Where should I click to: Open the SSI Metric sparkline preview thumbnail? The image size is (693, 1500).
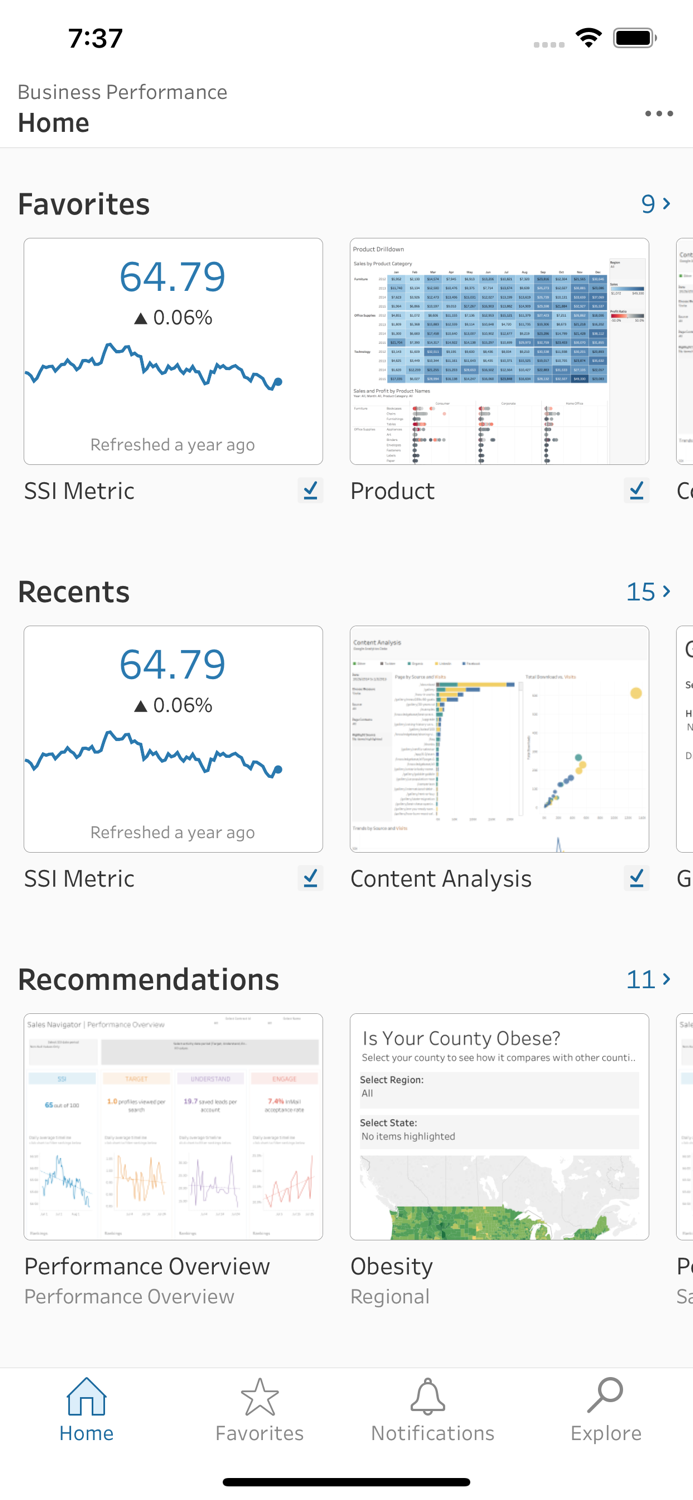(x=172, y=352)
